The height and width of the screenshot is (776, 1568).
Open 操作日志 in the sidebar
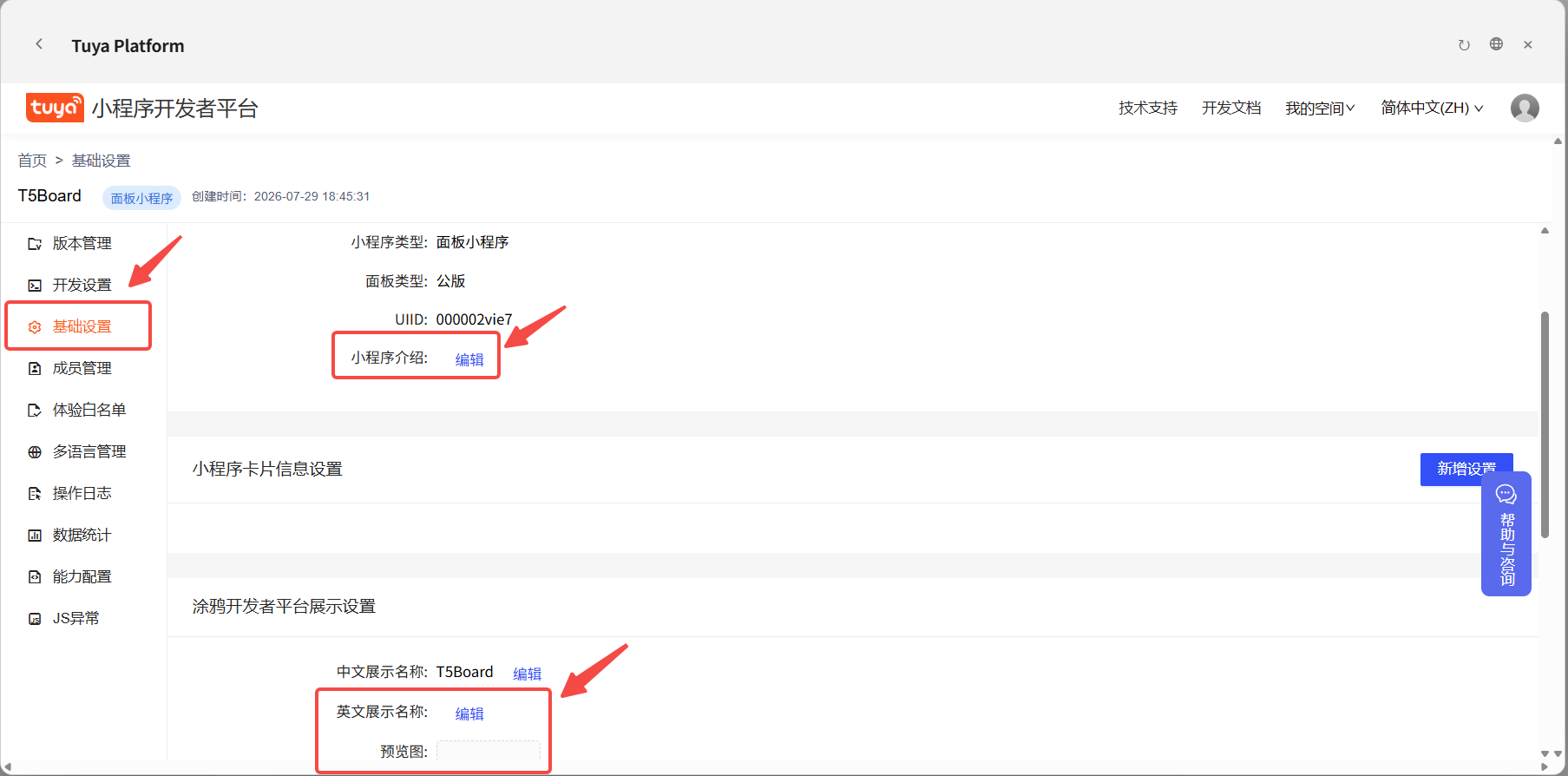click(x=82, y=494)
